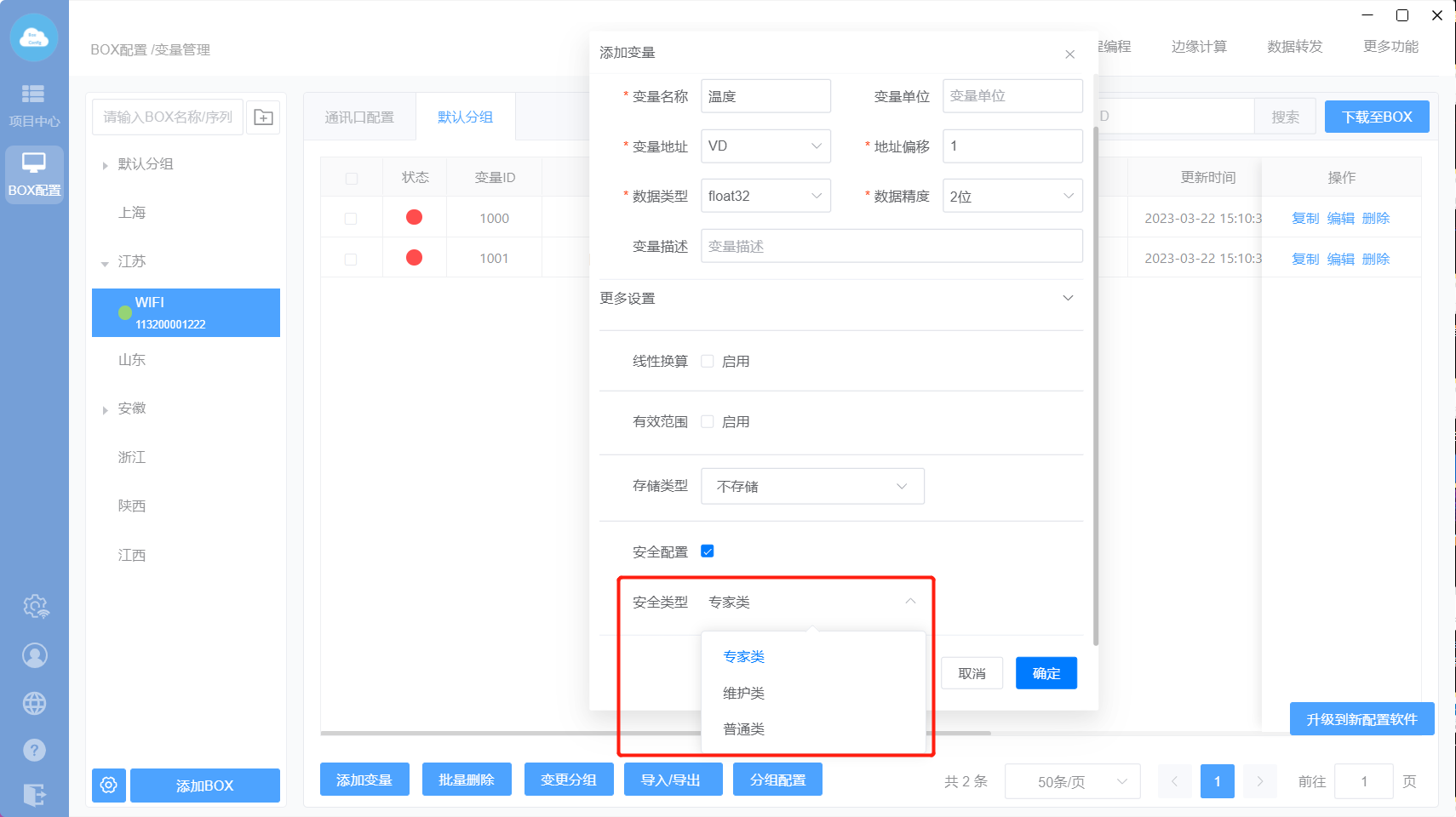This screenshot has width=1456, height=817.
Task: Open the 数据类型 float32 dropdown
Action: [765, 196]
